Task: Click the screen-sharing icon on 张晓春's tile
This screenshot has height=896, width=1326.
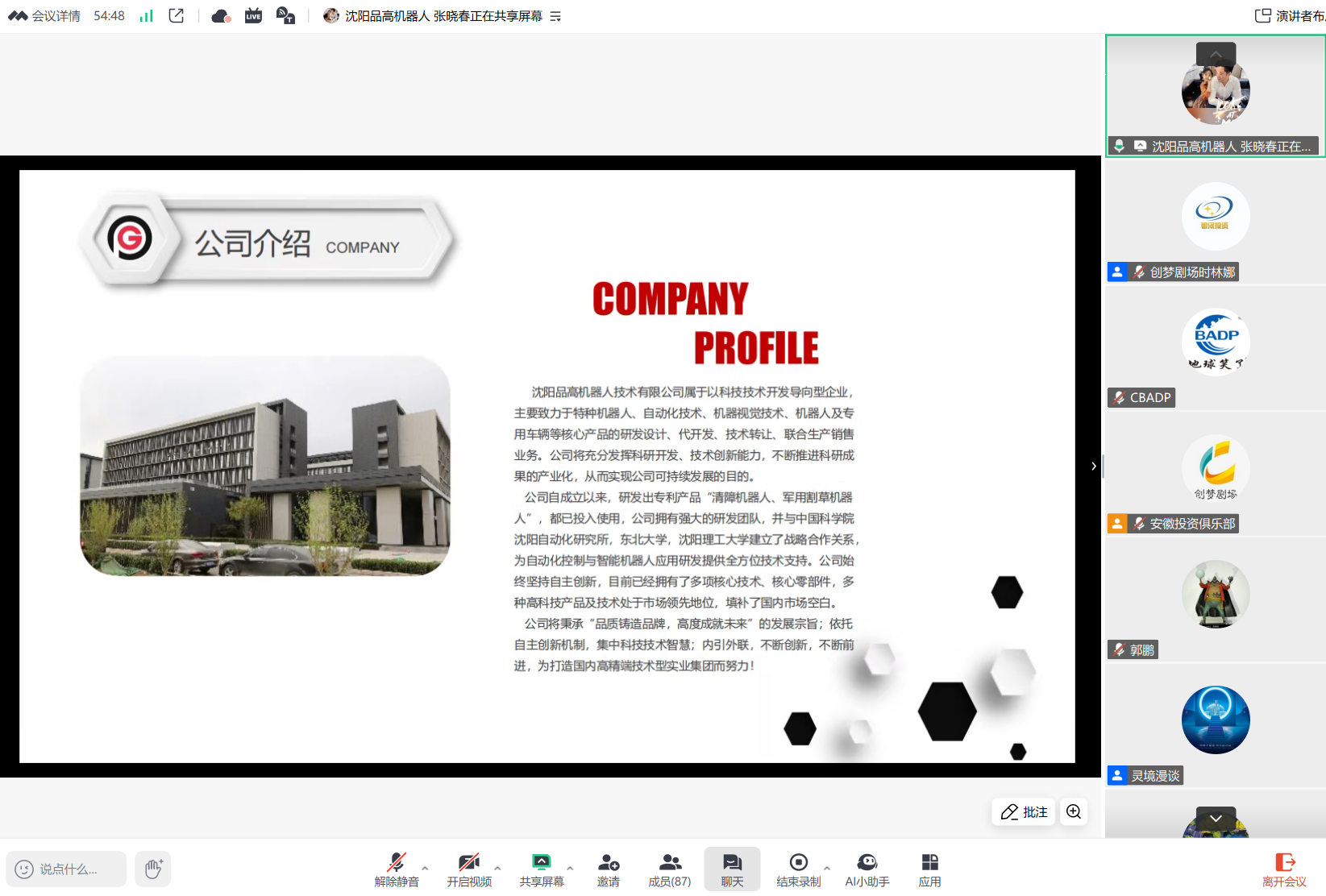Action: (x=1140, y=146)
